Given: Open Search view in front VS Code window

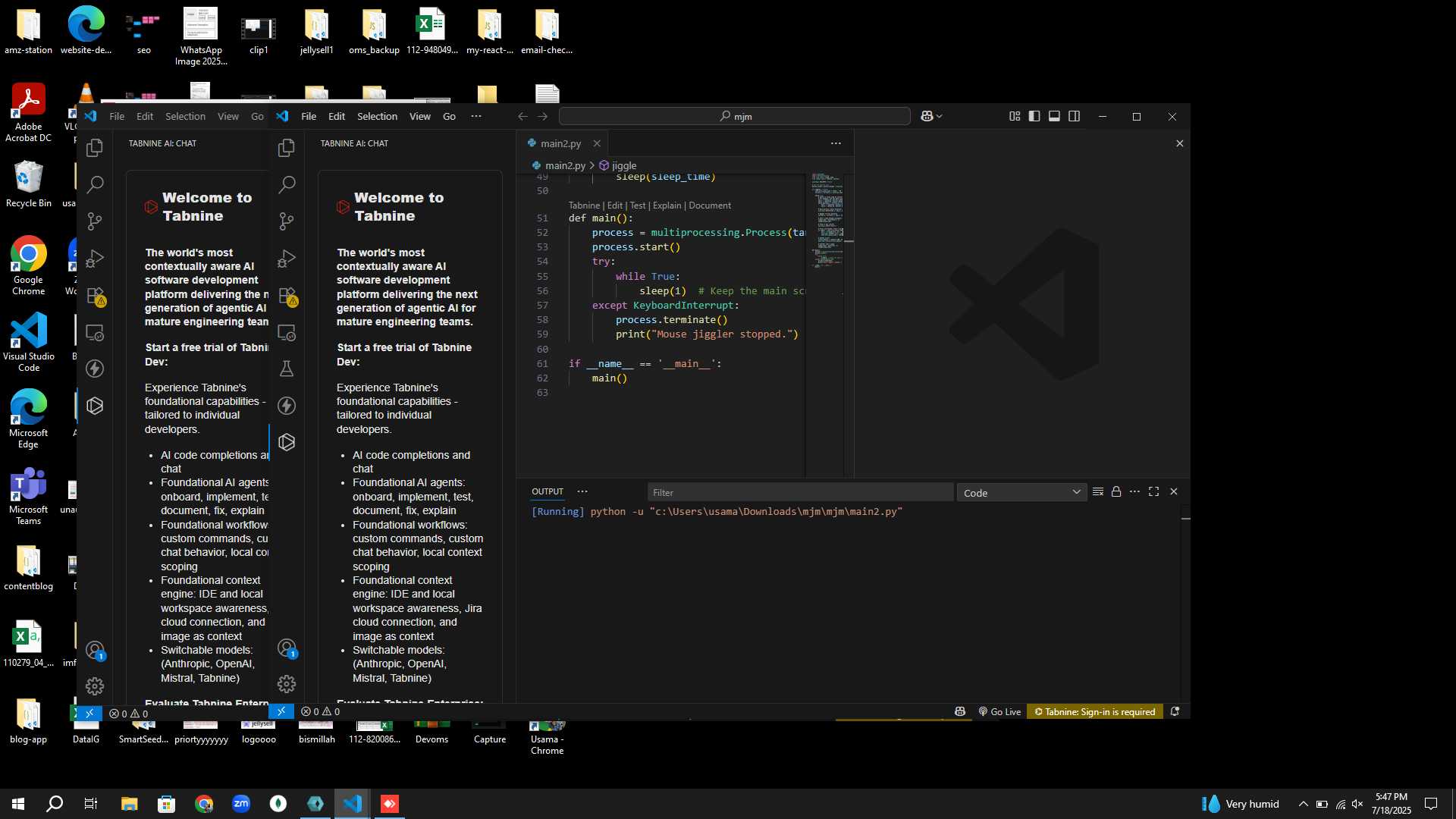Looking at the screenshot, I should point(287,184).
